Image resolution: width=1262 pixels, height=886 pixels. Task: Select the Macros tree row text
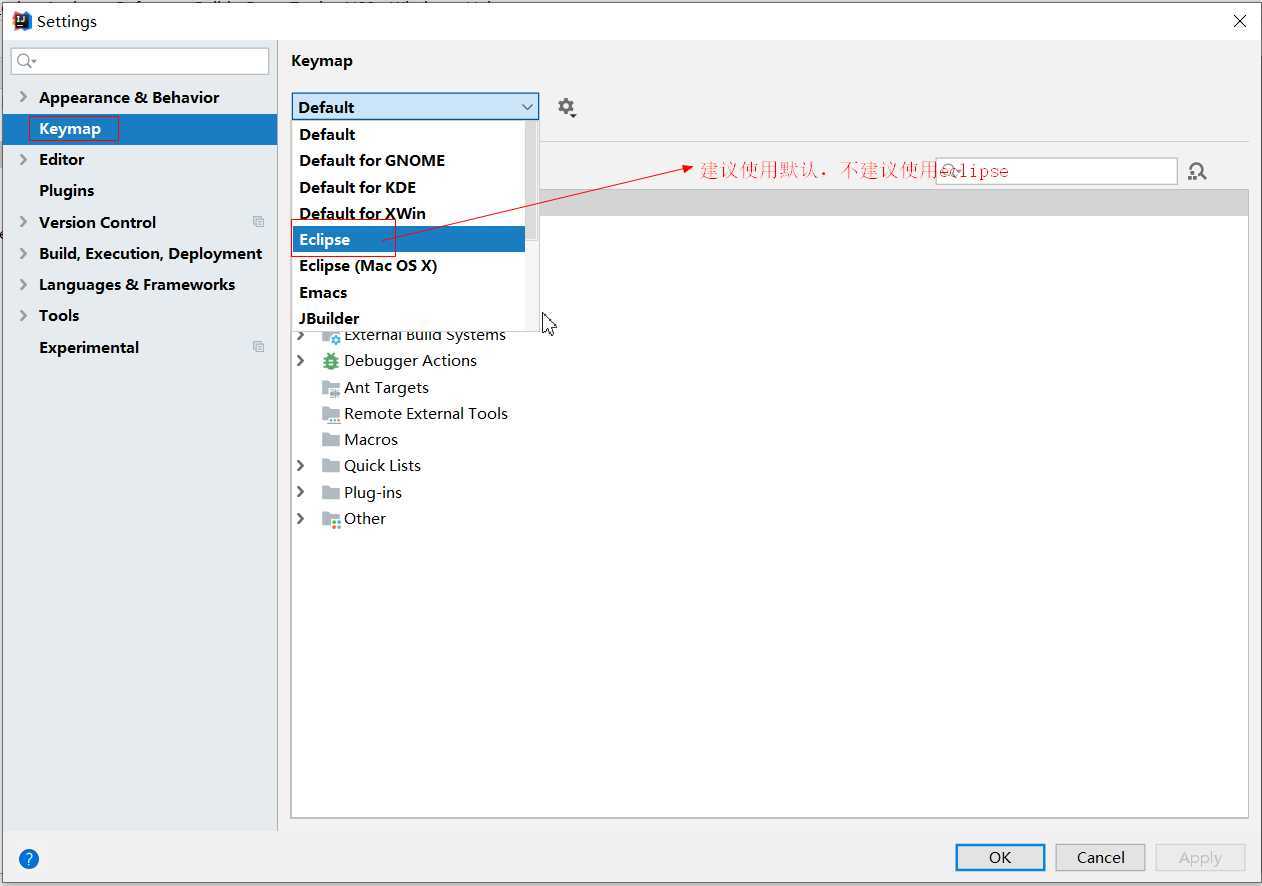click(x=371, y=440)
